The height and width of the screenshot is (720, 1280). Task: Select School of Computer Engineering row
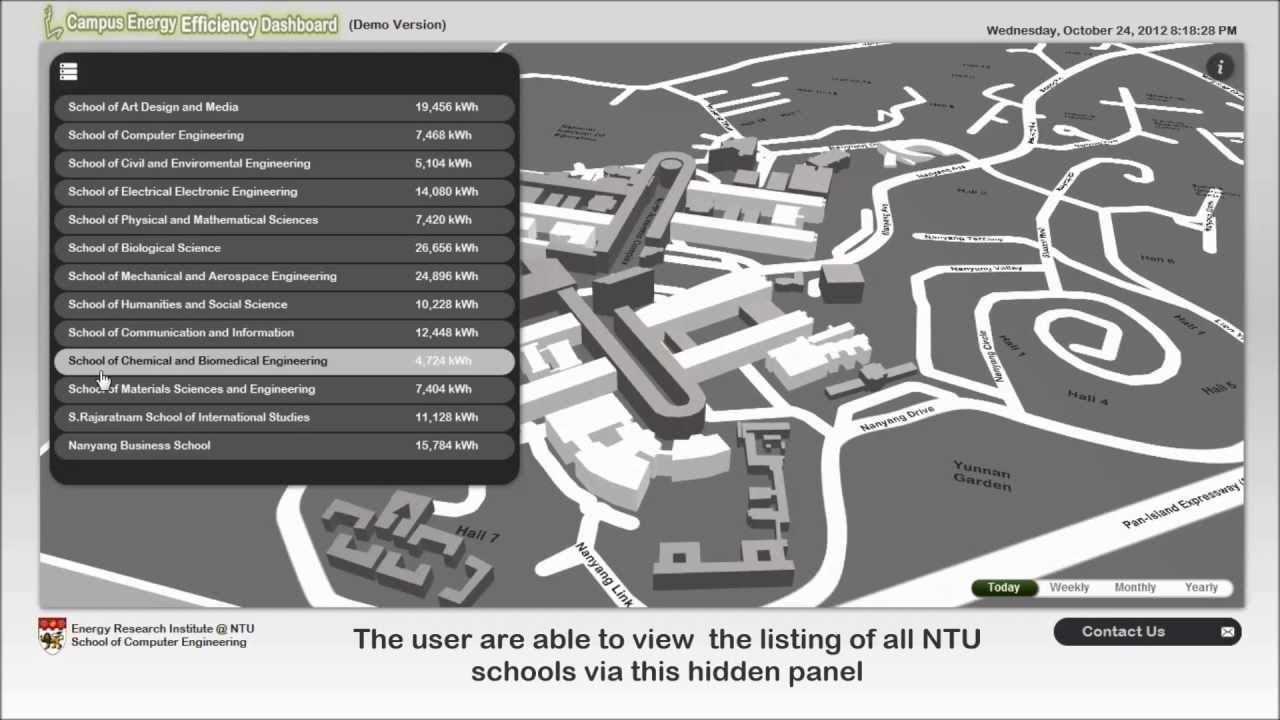[284, 135]
